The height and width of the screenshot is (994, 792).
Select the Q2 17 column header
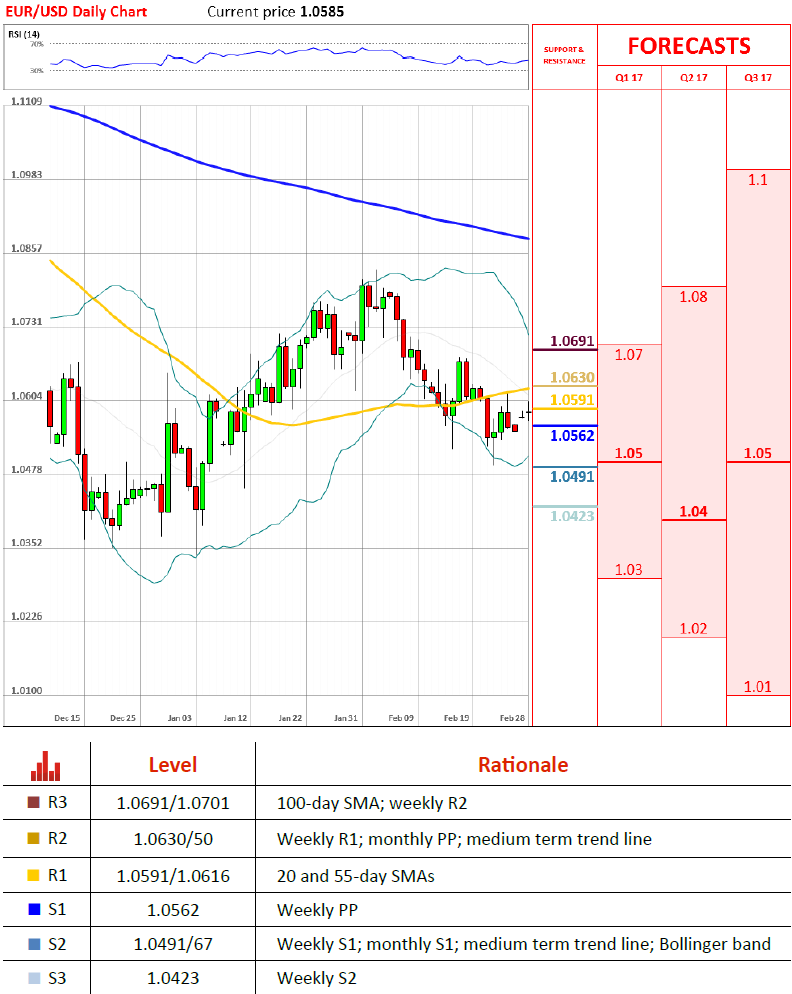694,77
